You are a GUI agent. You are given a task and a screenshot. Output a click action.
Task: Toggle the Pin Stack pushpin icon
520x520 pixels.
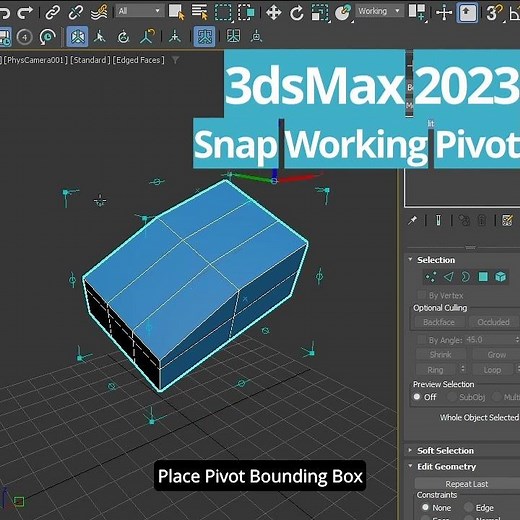pos(413,220)
